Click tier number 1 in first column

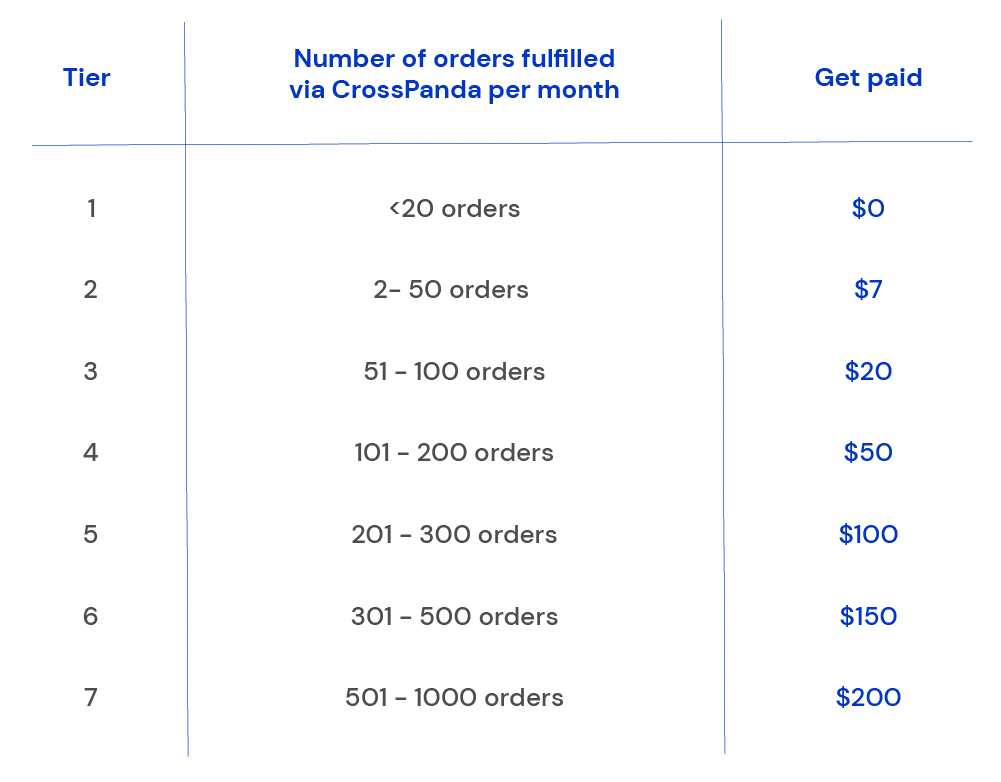click(91, 209)
